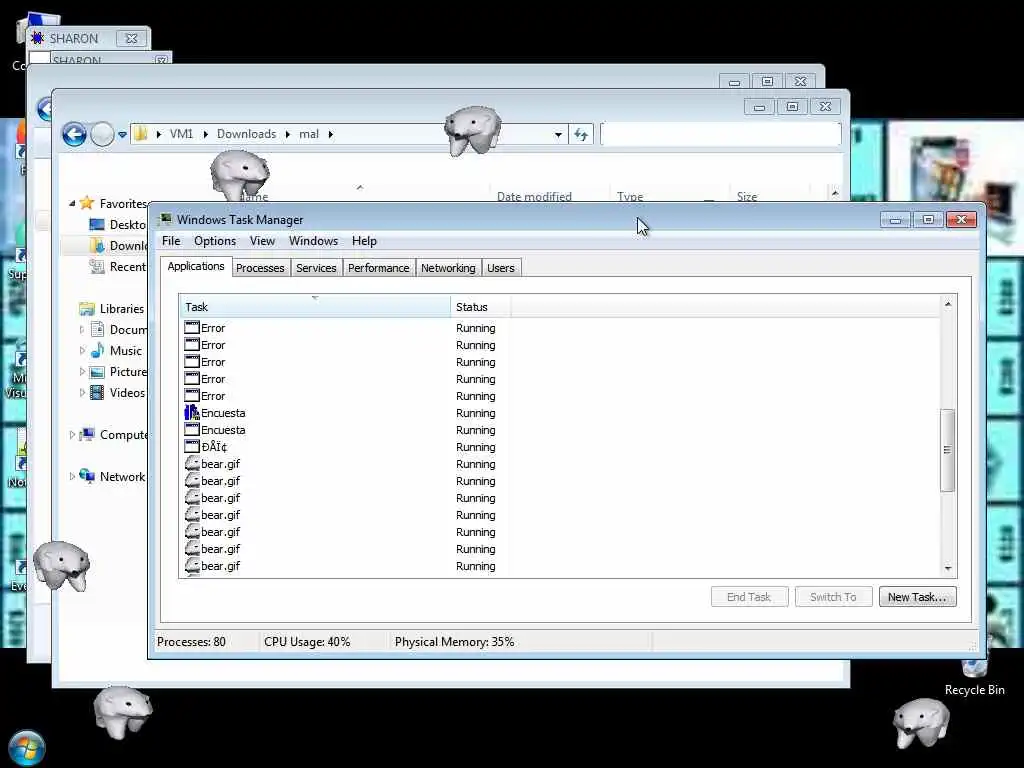Open the recent pages dropdown arrow

122,135
